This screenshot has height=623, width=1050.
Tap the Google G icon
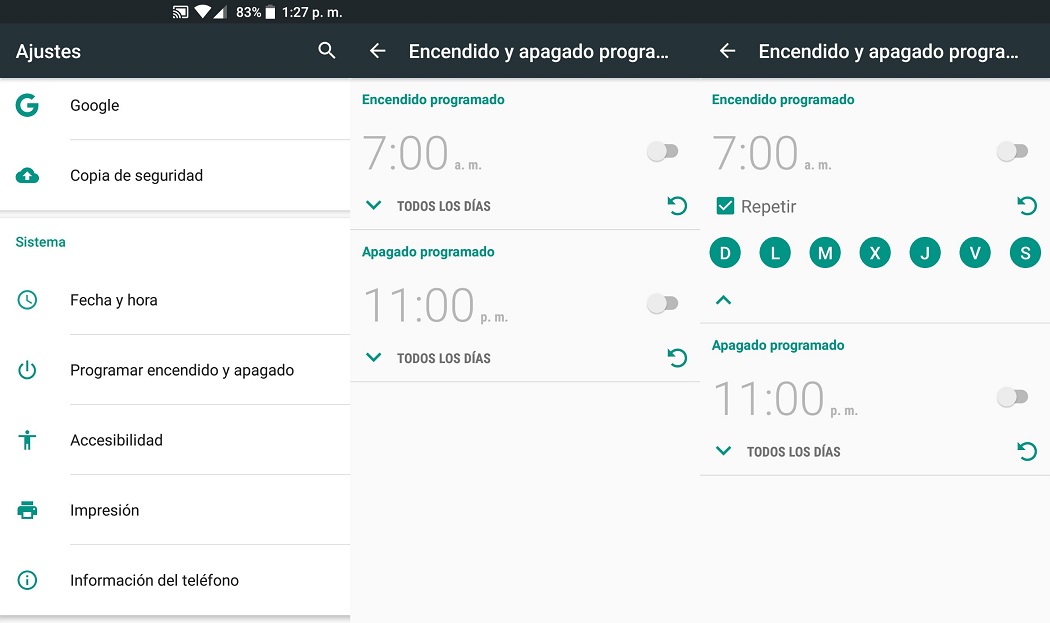tap(27, 105)
